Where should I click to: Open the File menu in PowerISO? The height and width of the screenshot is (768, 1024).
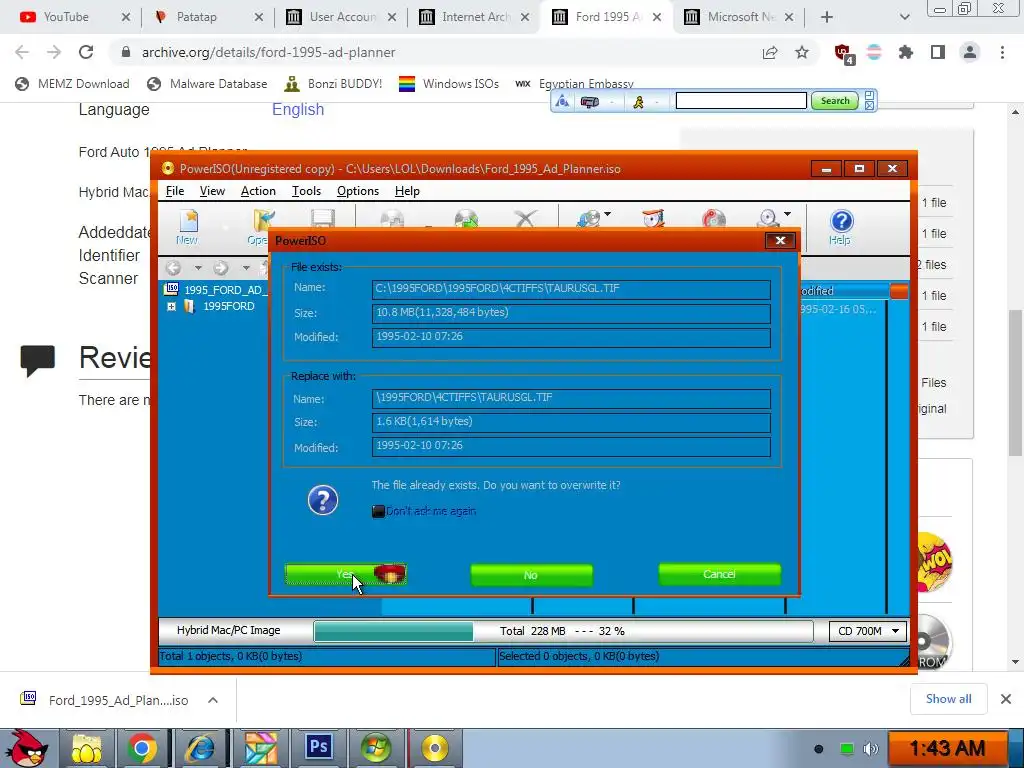174,191
